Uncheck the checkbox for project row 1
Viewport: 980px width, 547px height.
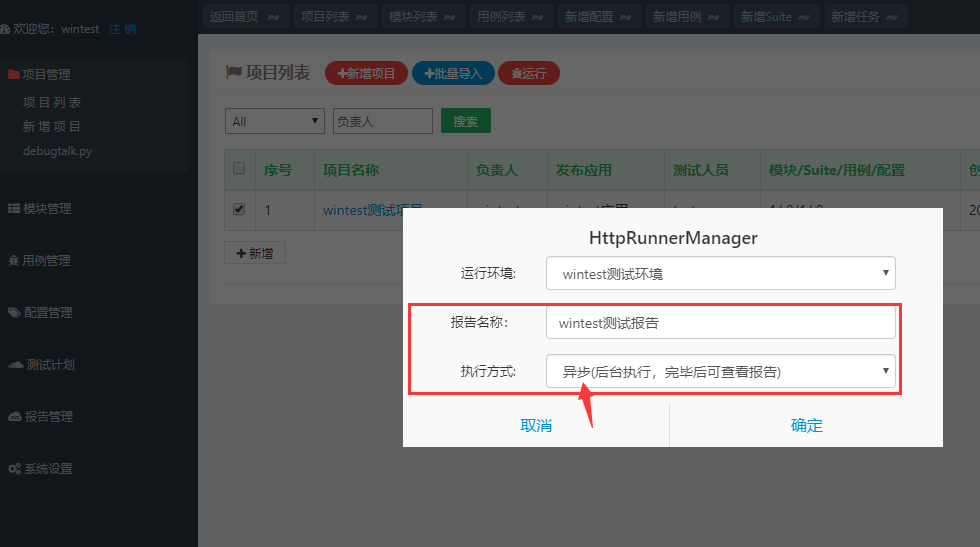(x=239, y=210)
